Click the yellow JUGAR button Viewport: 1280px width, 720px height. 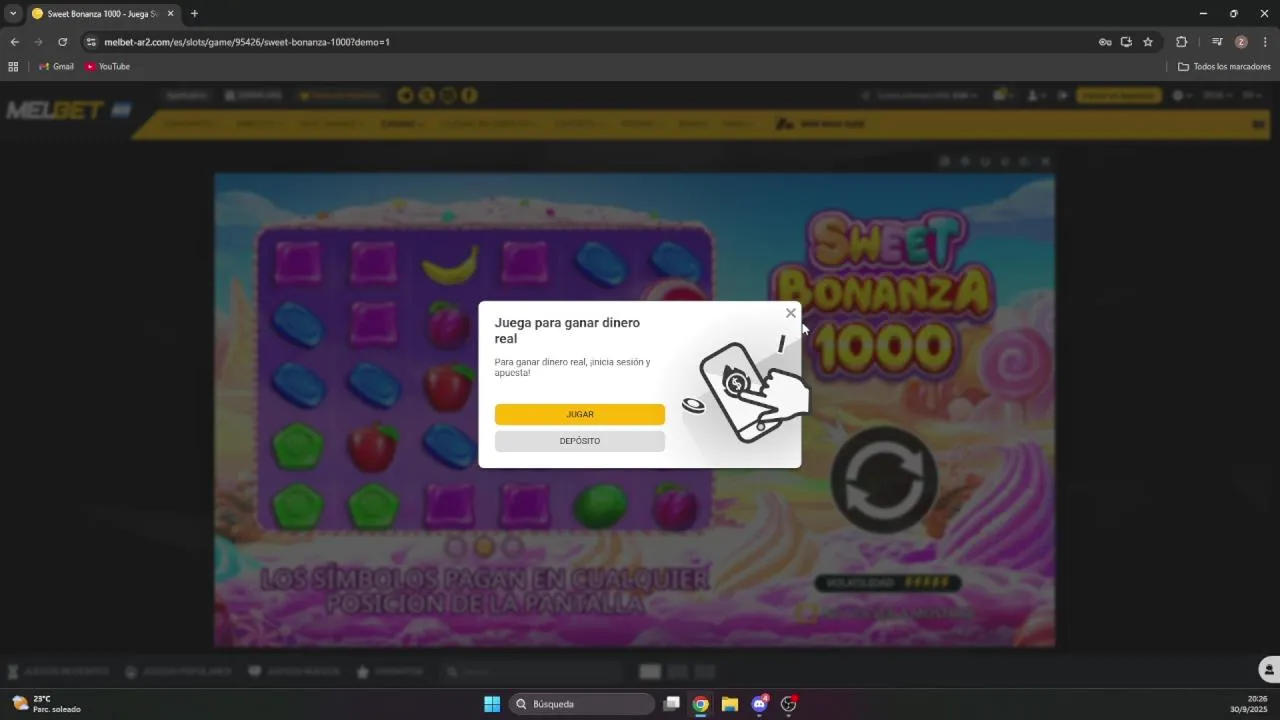(580, 414)
